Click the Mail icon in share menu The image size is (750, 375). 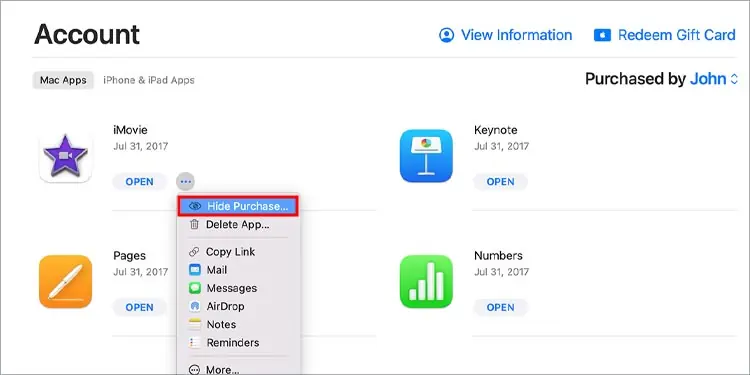click(195, 270)
